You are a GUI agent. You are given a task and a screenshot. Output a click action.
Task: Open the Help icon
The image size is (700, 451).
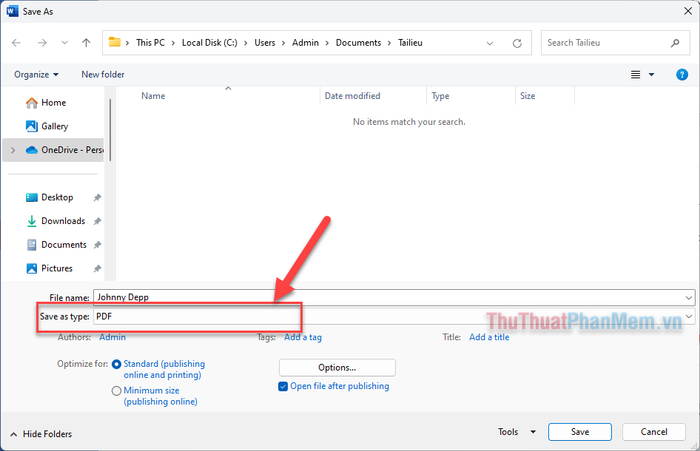pos(682,75)
